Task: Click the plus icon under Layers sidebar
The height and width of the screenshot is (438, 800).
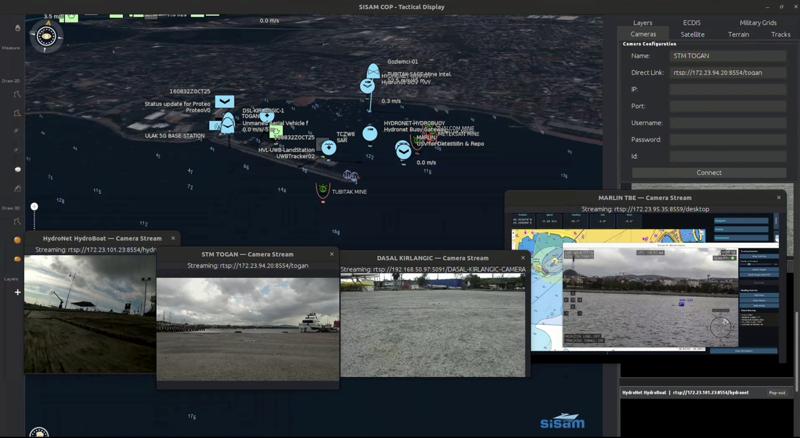Action: pos(17,293)
